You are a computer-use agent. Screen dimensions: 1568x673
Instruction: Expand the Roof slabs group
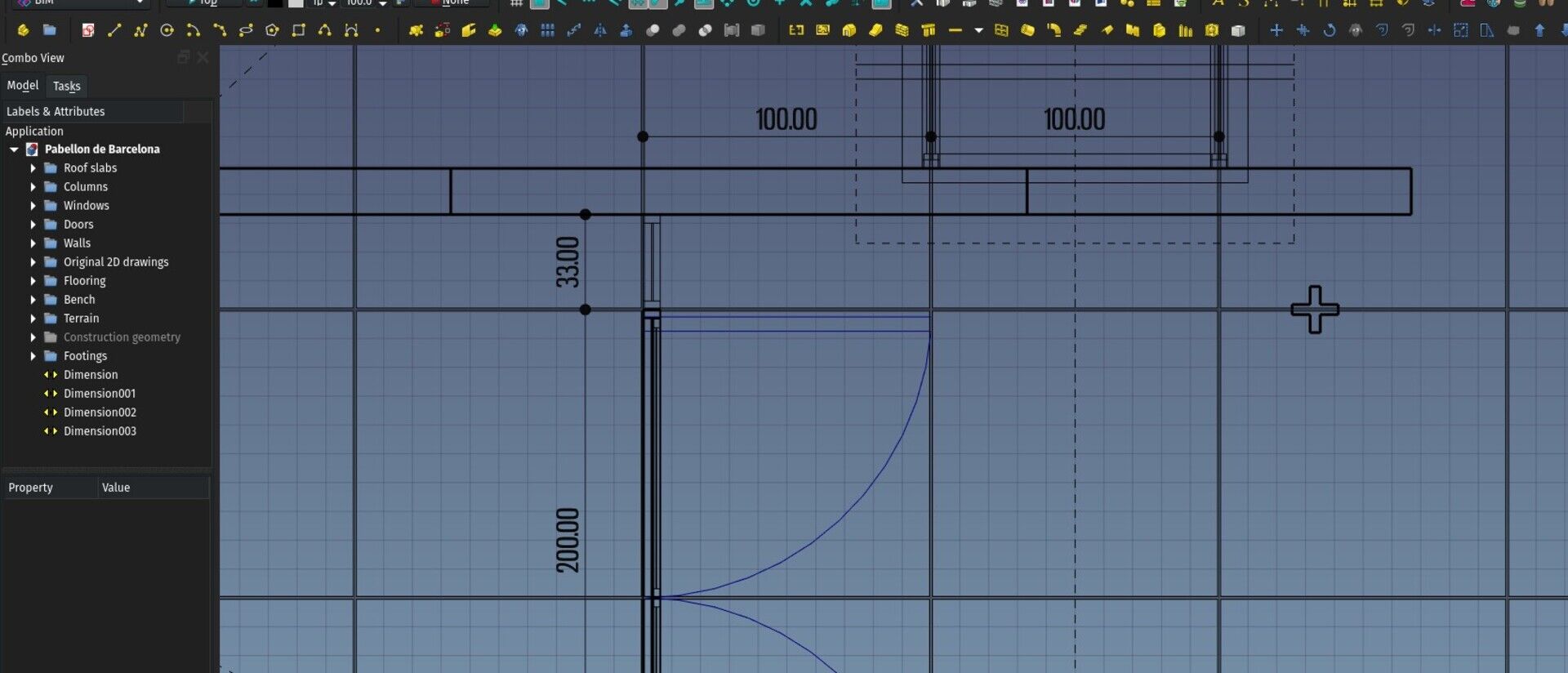[33, 168]
